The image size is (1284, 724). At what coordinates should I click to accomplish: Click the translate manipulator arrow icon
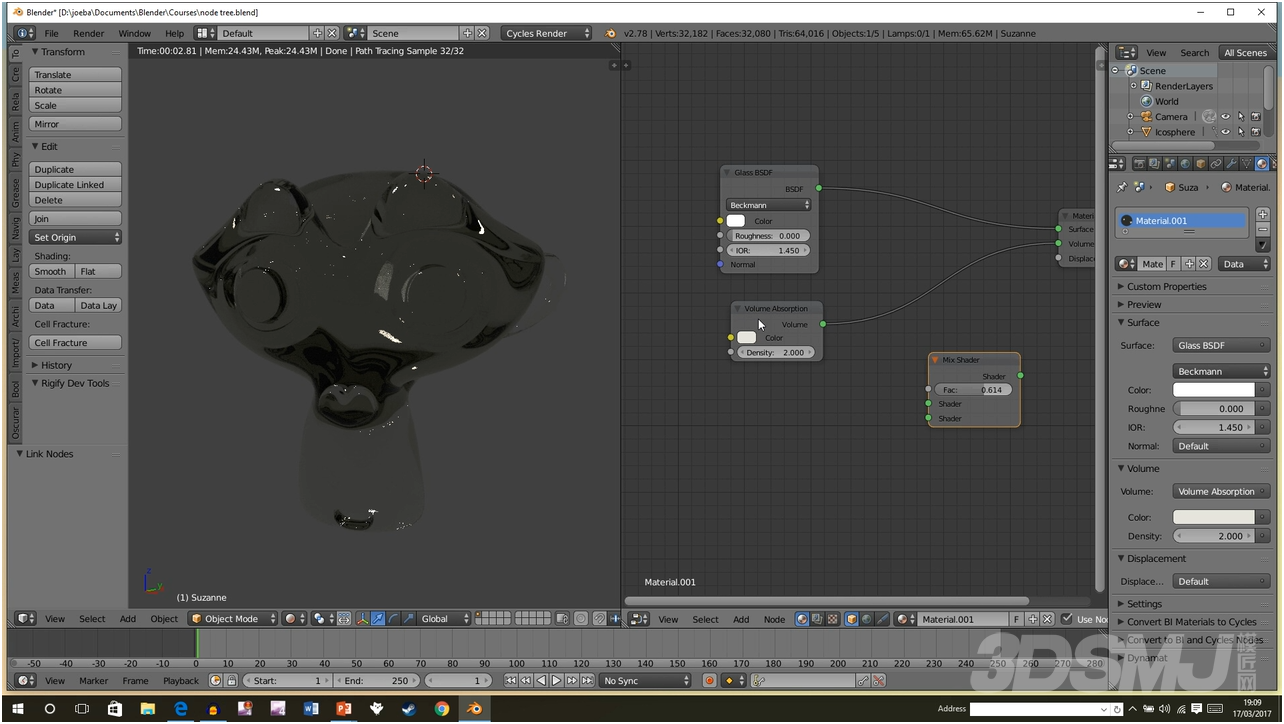[377, 619]
